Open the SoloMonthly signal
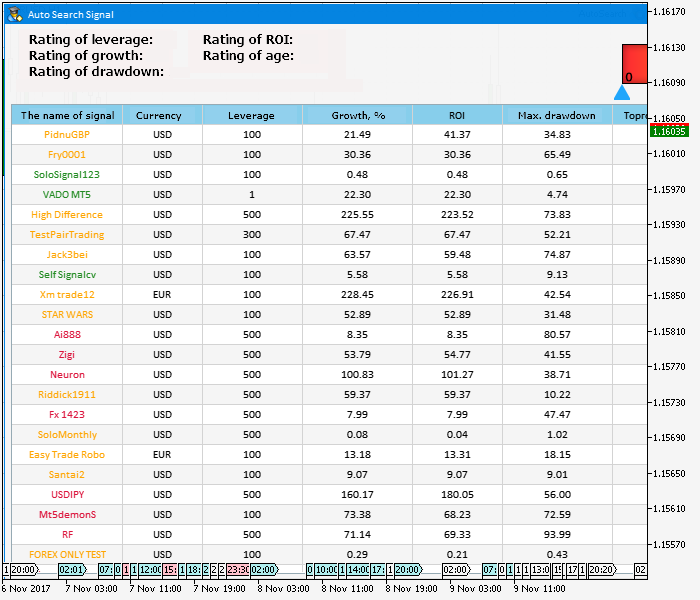 [67, 434]
